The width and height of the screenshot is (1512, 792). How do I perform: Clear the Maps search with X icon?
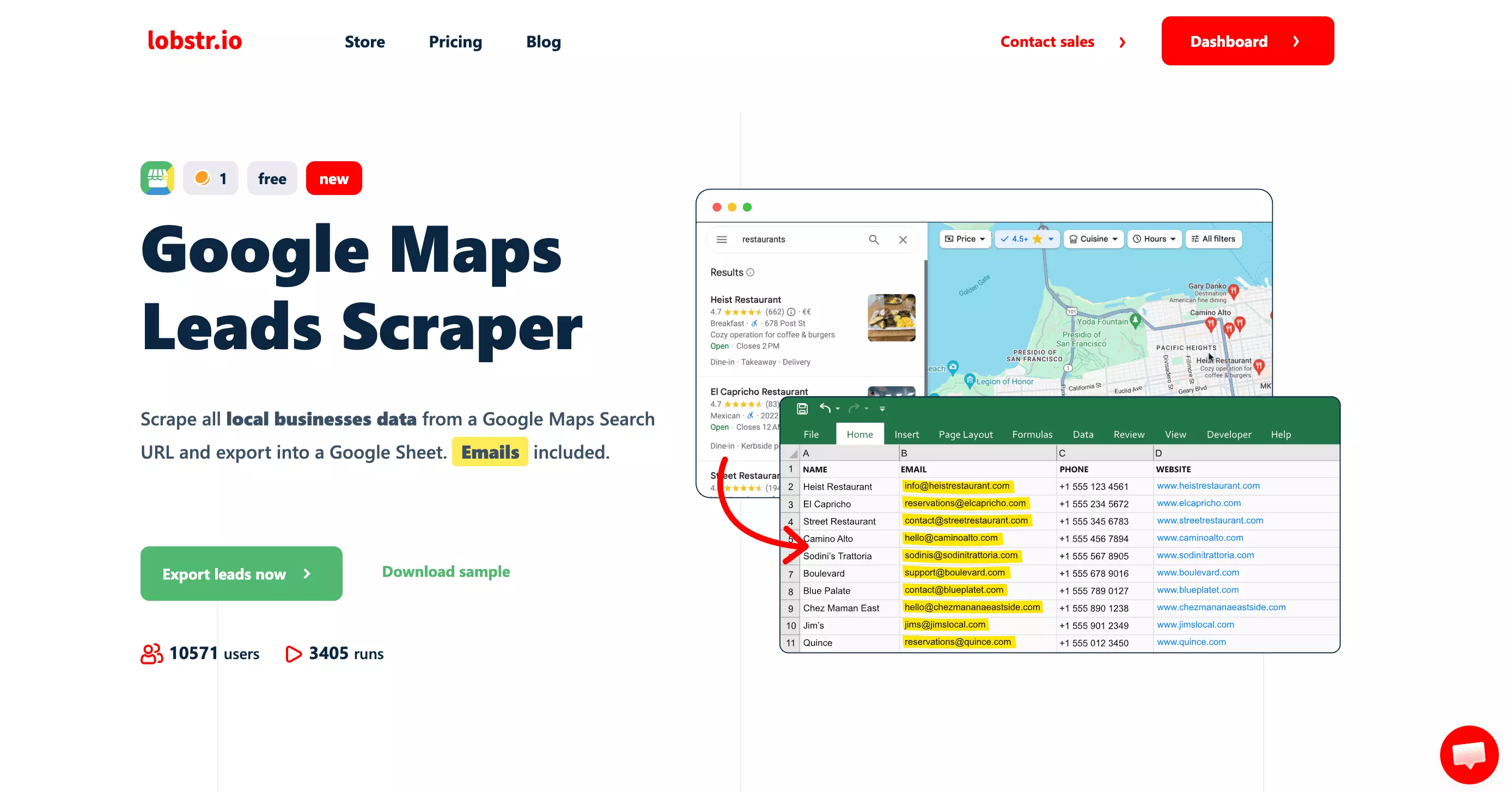pyautogui.click(x=903, y=240)
